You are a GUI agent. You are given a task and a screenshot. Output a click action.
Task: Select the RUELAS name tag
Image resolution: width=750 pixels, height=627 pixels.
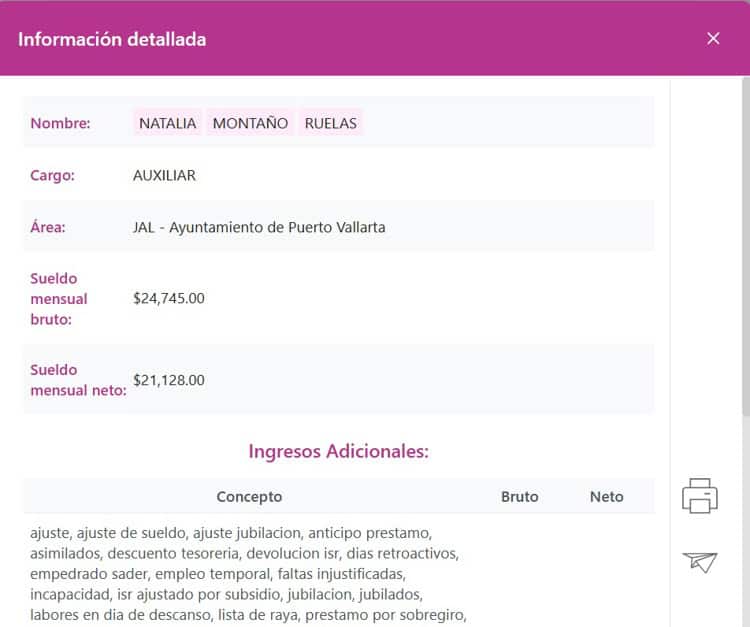330,123
